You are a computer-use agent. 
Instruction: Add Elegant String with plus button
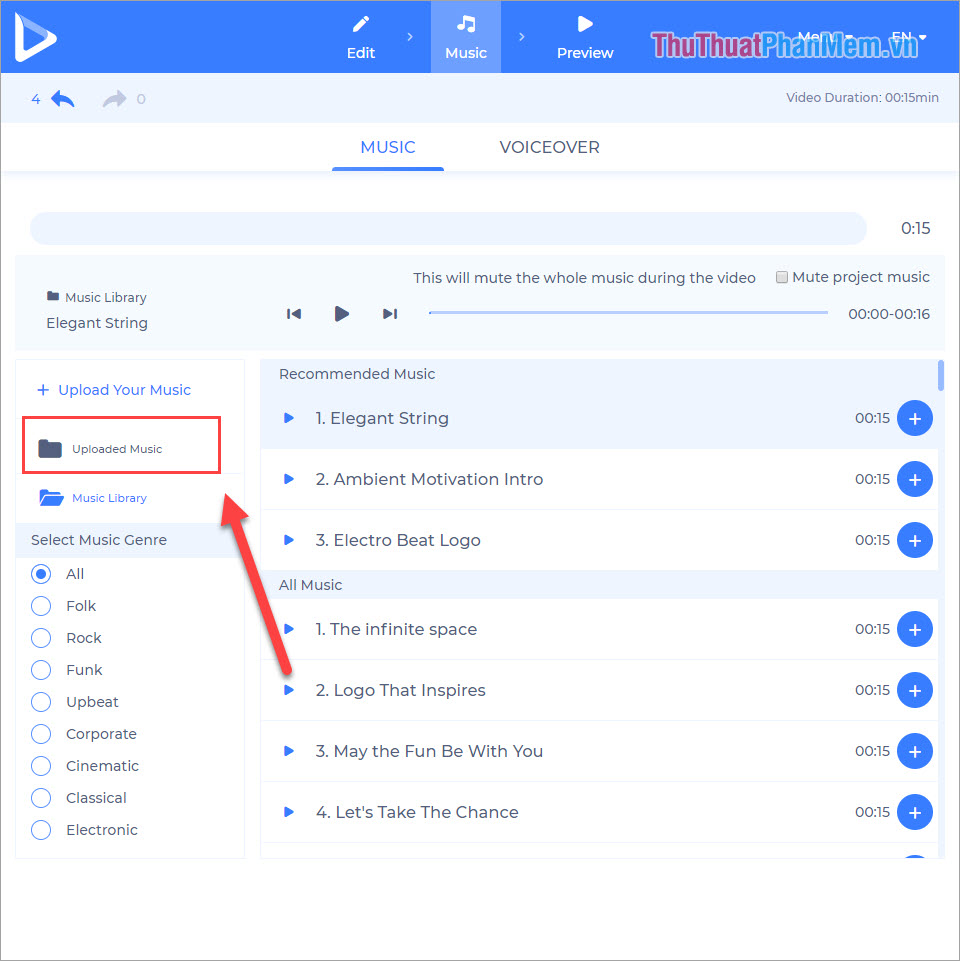[x=914, y=418]
